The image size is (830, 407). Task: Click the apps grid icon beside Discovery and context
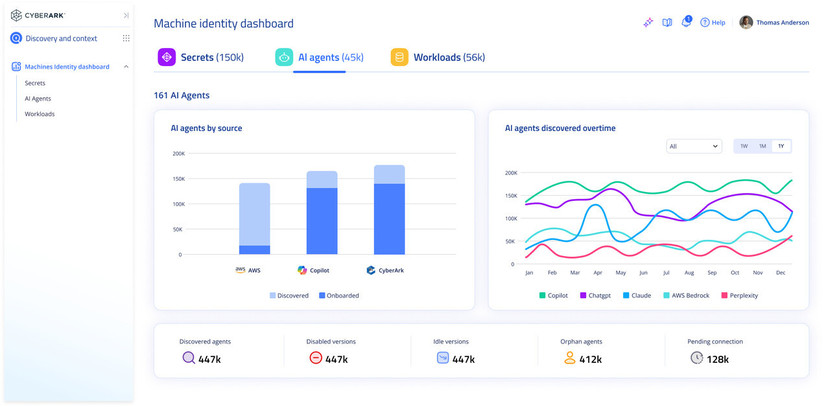pos(126,38)
